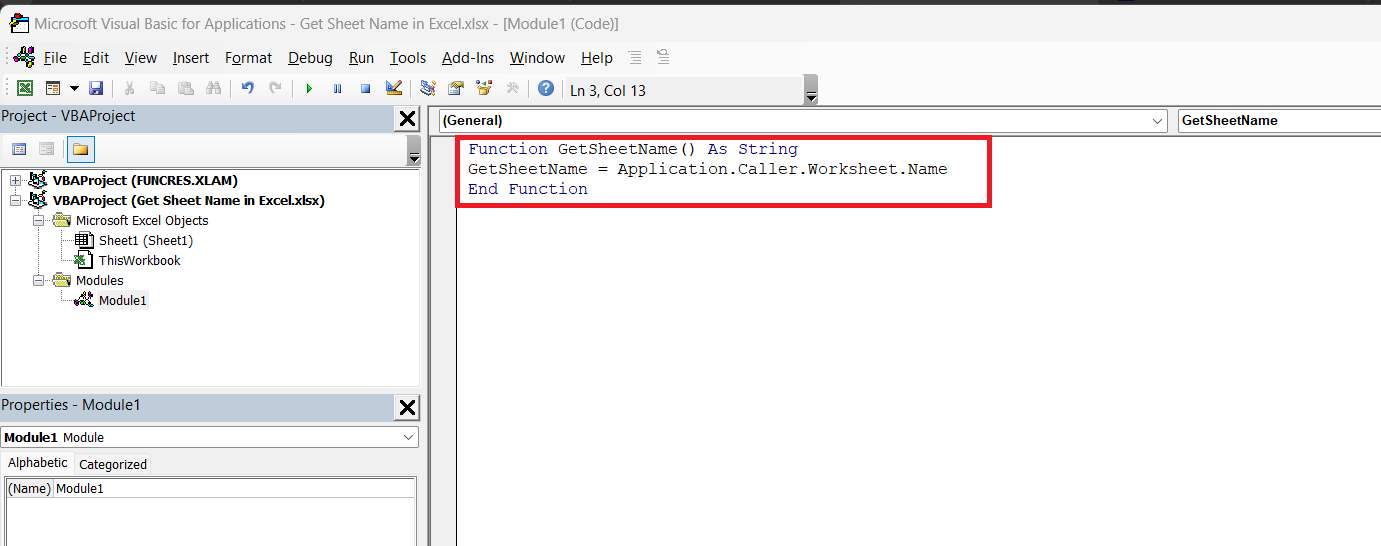This screenshot has width=1381, height=546.
Task: Click Project pane toolbar overflow arrow
Action: tap(413, 153)
